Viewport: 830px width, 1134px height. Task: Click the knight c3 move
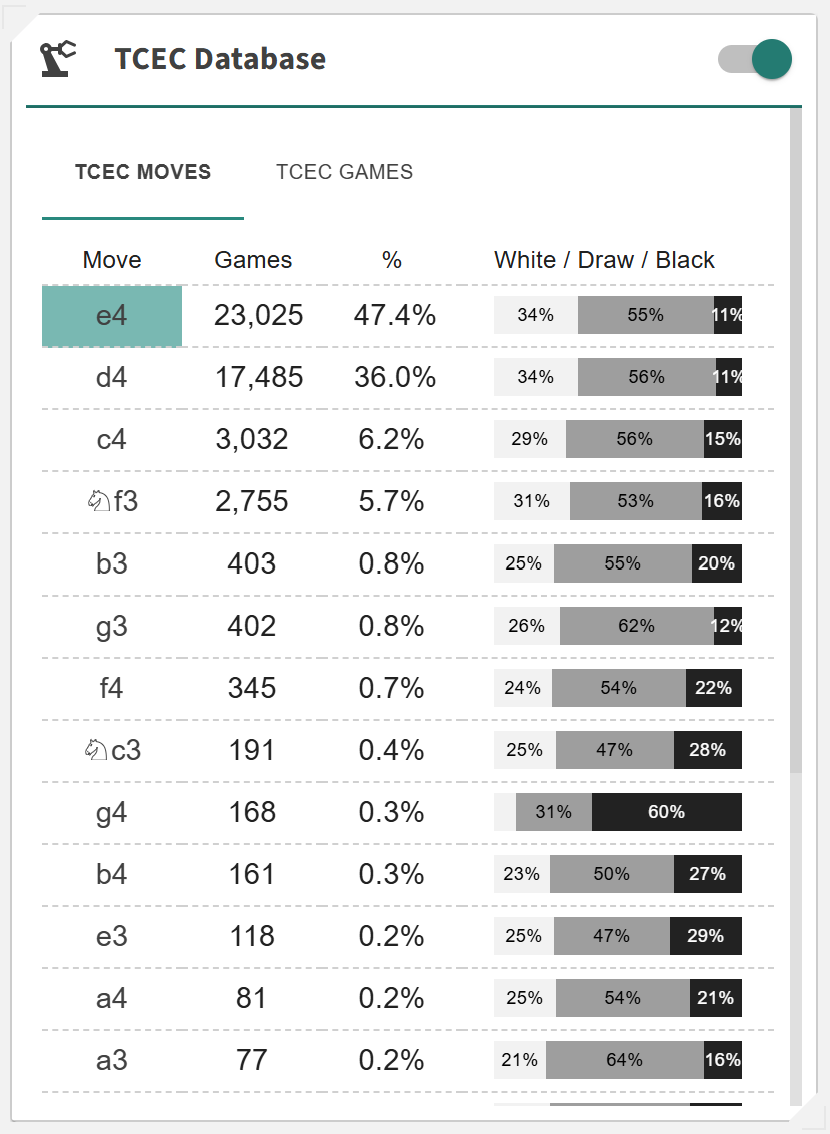(x=112, y=750)
